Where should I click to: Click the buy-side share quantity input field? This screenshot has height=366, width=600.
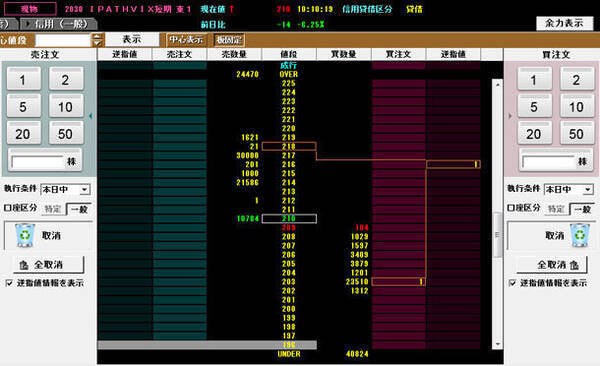point(549,162)
